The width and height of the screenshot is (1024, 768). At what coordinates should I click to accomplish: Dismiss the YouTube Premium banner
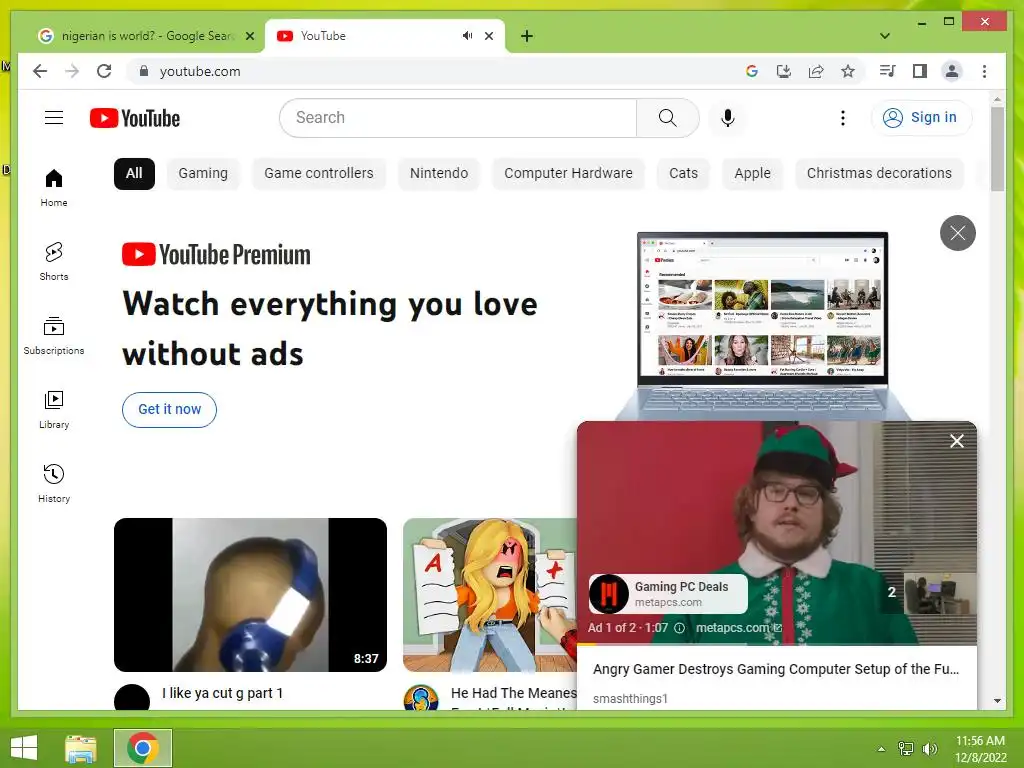[957, 232]
